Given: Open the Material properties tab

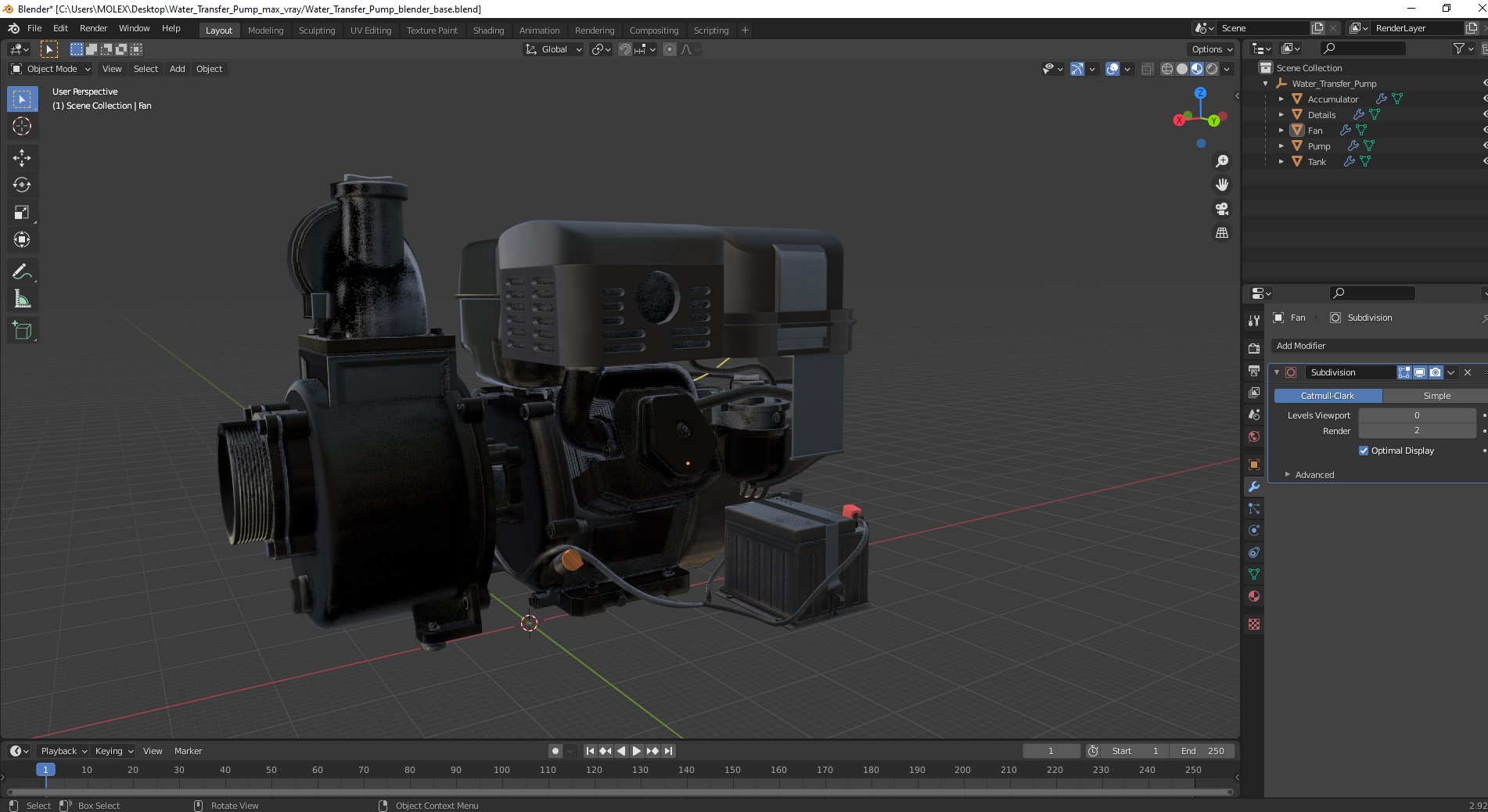Looking at the screenshot, I should click(x=1254, y=596).
